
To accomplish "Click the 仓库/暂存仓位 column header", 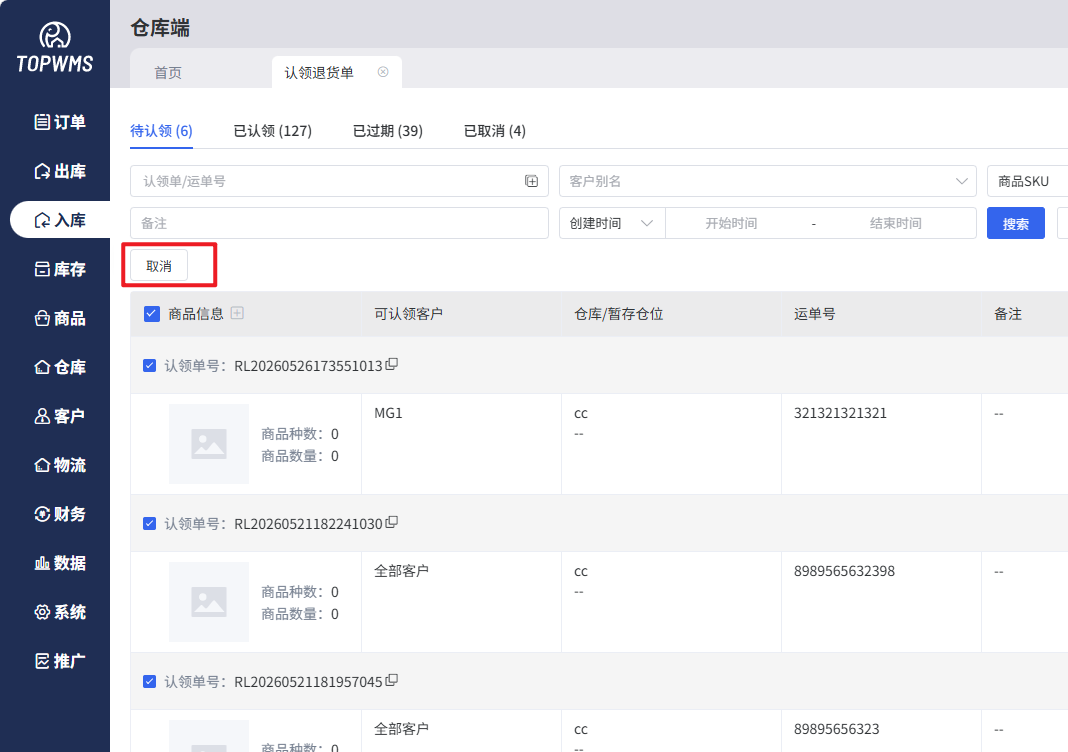I will pos(618,314).
